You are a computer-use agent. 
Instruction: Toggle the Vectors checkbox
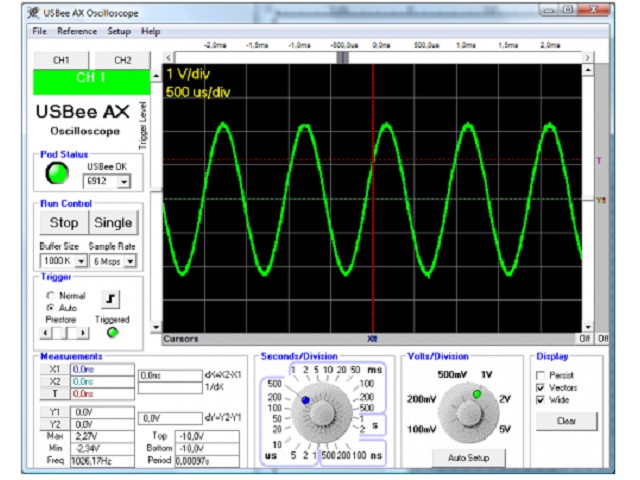click(x=540, y=387)
